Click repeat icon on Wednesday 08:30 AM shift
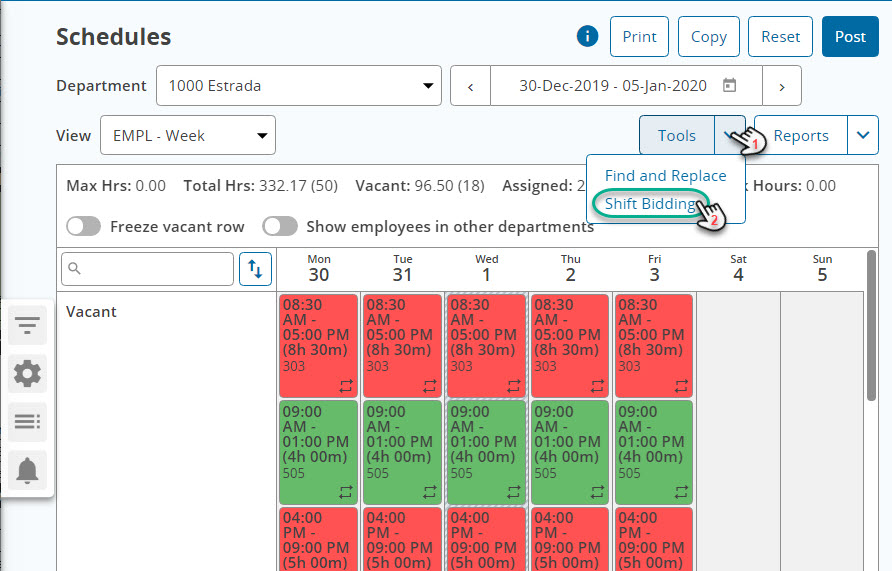This screenshot has width=892, height=571. point(514,386)
